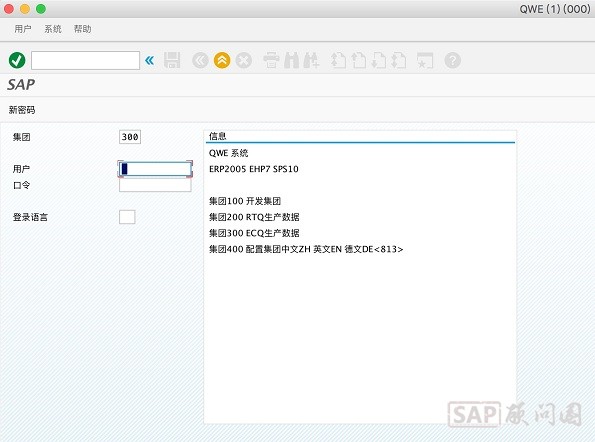Click the 集团 field label

[x=22, y=137]
